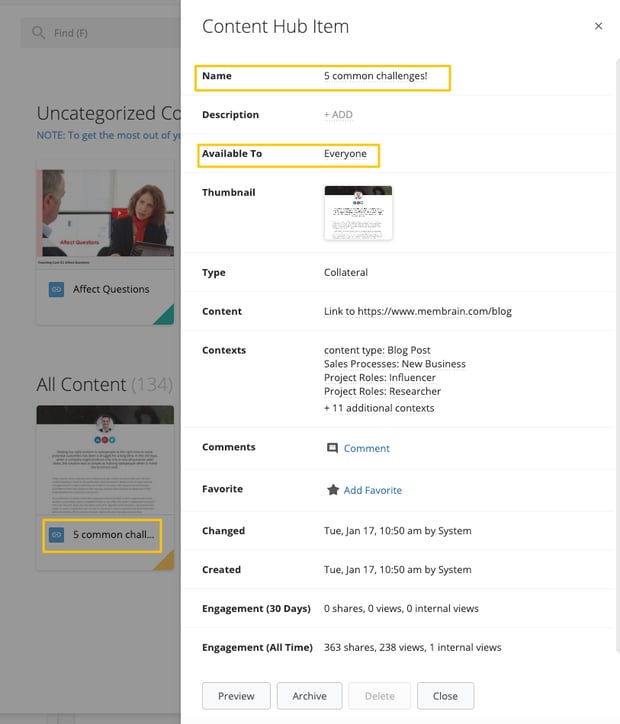This screenshot has width=620, height=724.
Task: Edit the Name field value
Action: pos(375,76)
